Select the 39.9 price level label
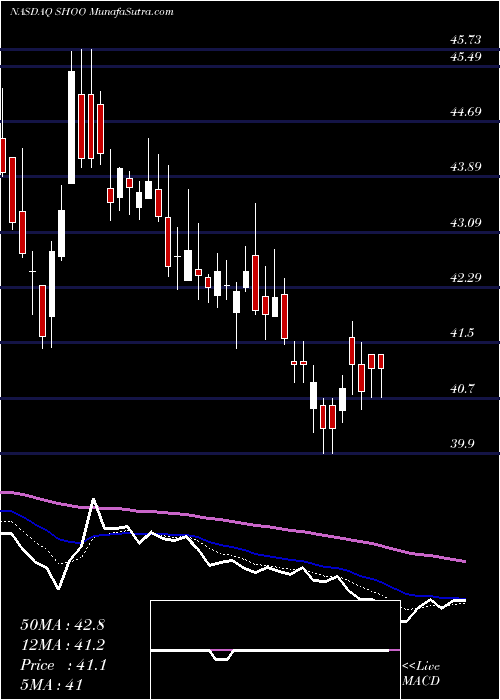This screenshot has height=700, width=500. pos(462,444)
